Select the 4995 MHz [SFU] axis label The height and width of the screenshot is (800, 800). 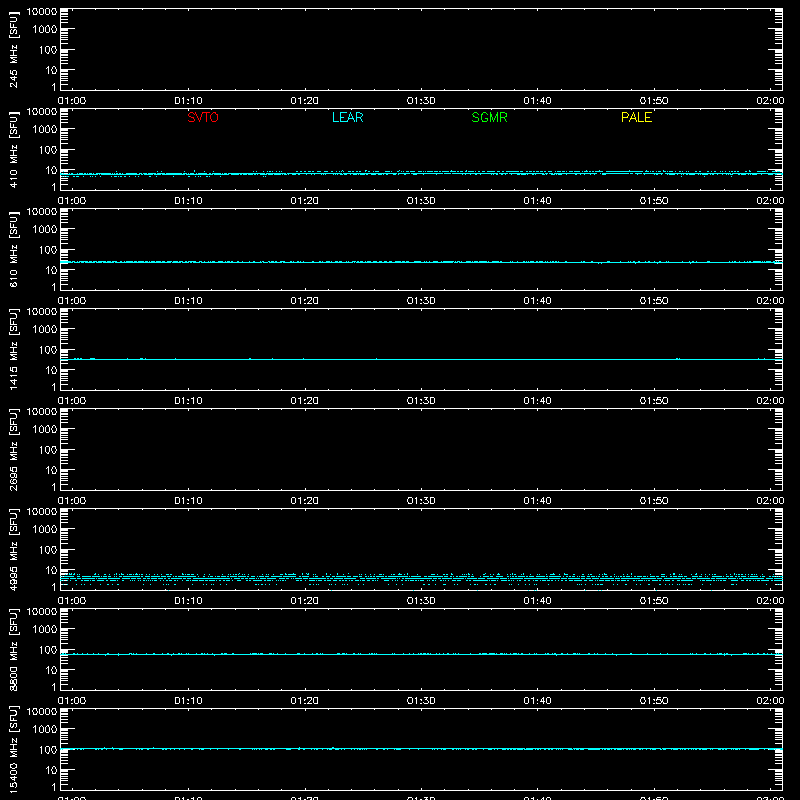tap(13, 549)
